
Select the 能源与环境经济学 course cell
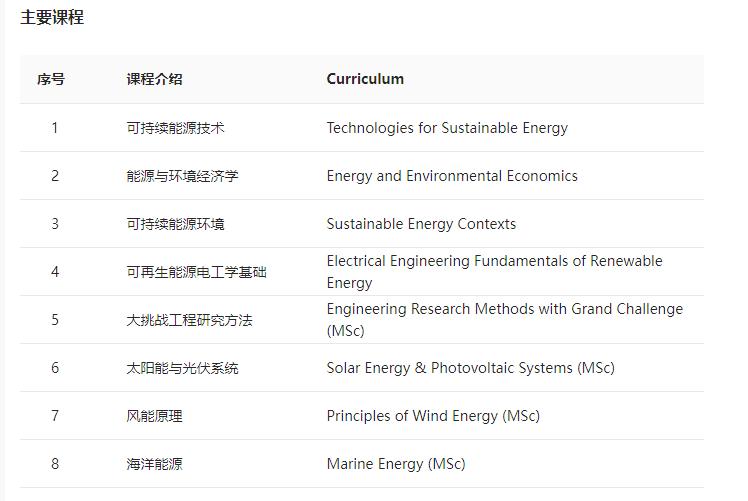pos(182,176)
